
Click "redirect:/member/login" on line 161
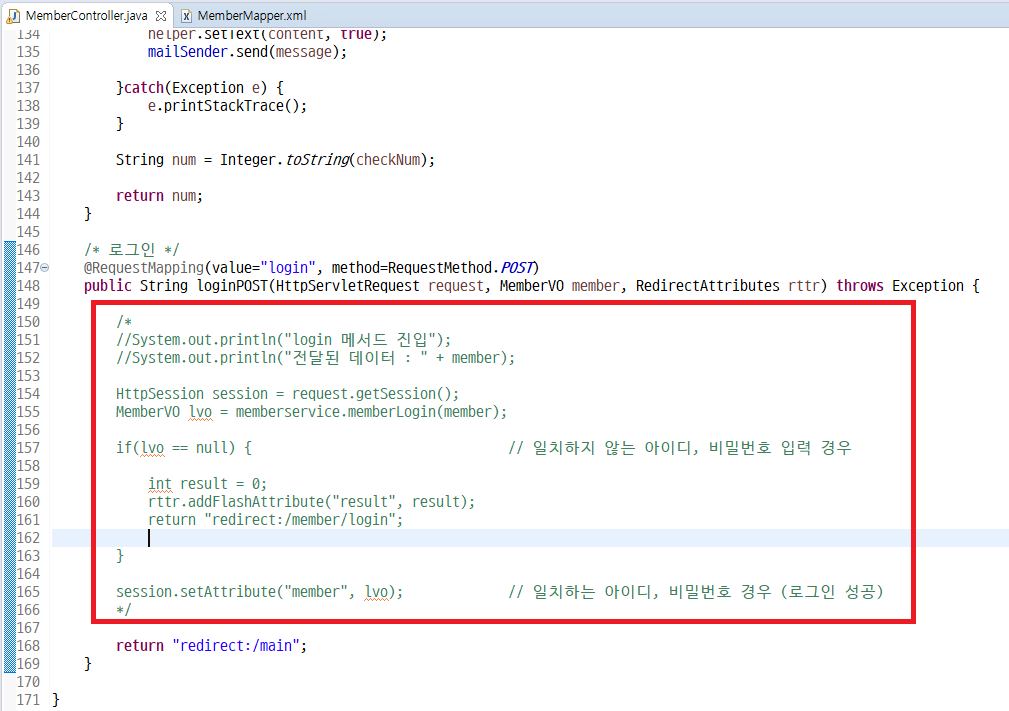click(x=300, y=520)
